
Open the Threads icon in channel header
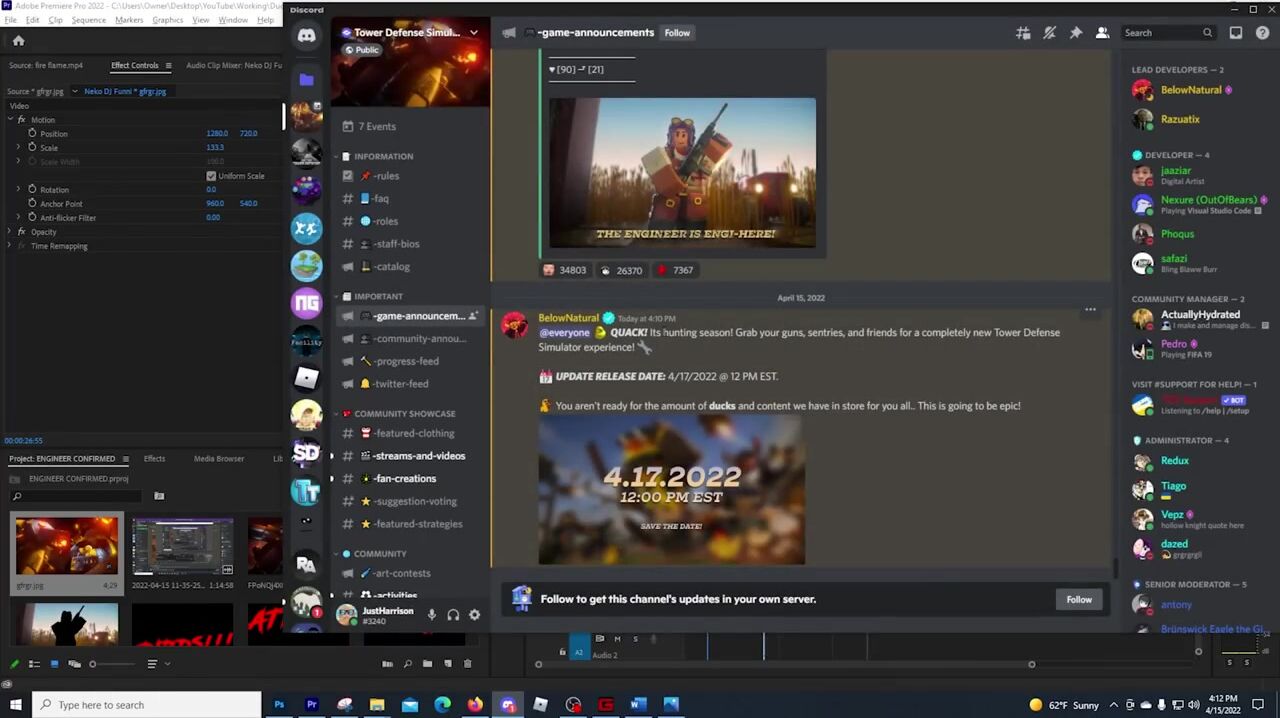(x=1023, y=33)
